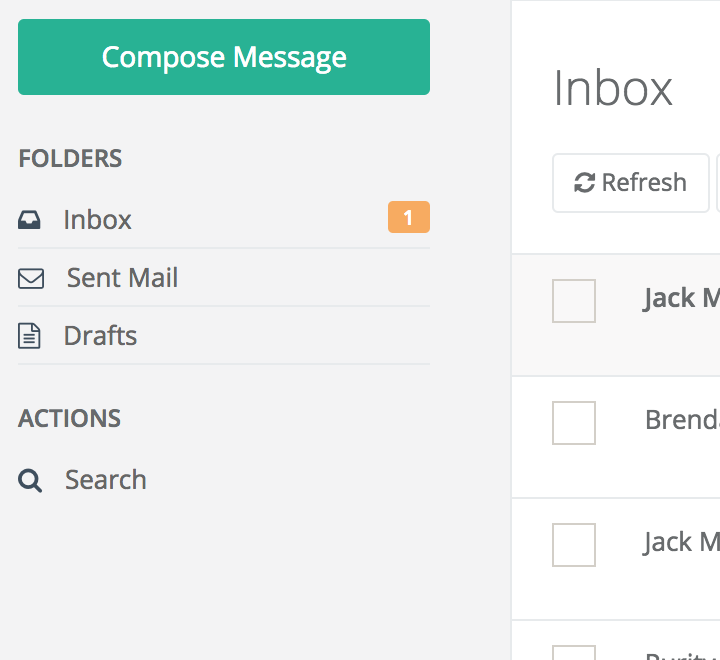Select Search under Actions

(105, 480)
